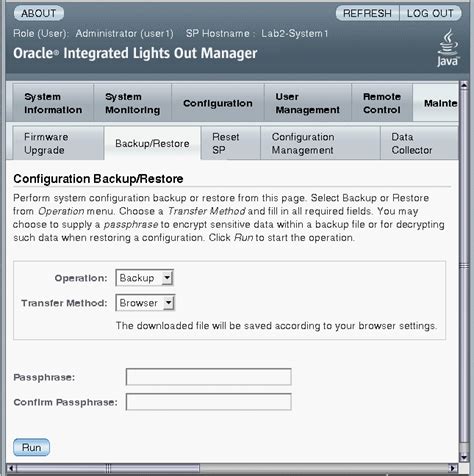Expand the Operation dropdown arrow
474x476 pixels.
point(167,277)
